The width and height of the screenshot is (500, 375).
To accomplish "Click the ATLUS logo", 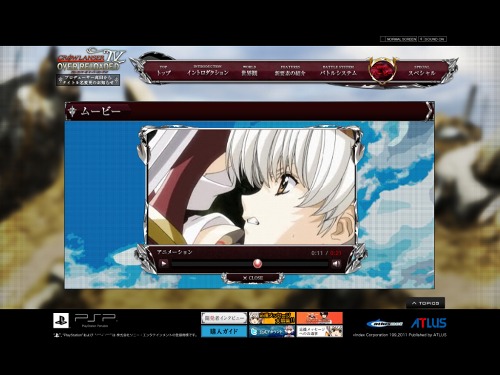I will (x=429, y=323).
